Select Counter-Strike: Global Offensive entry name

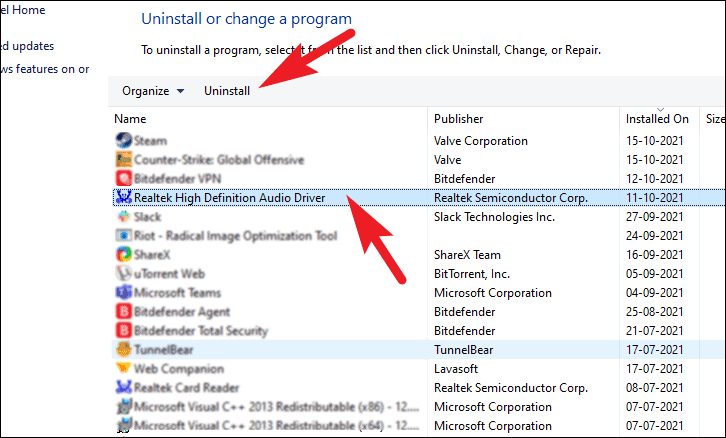pyautogui.click(x=219, y=160)
